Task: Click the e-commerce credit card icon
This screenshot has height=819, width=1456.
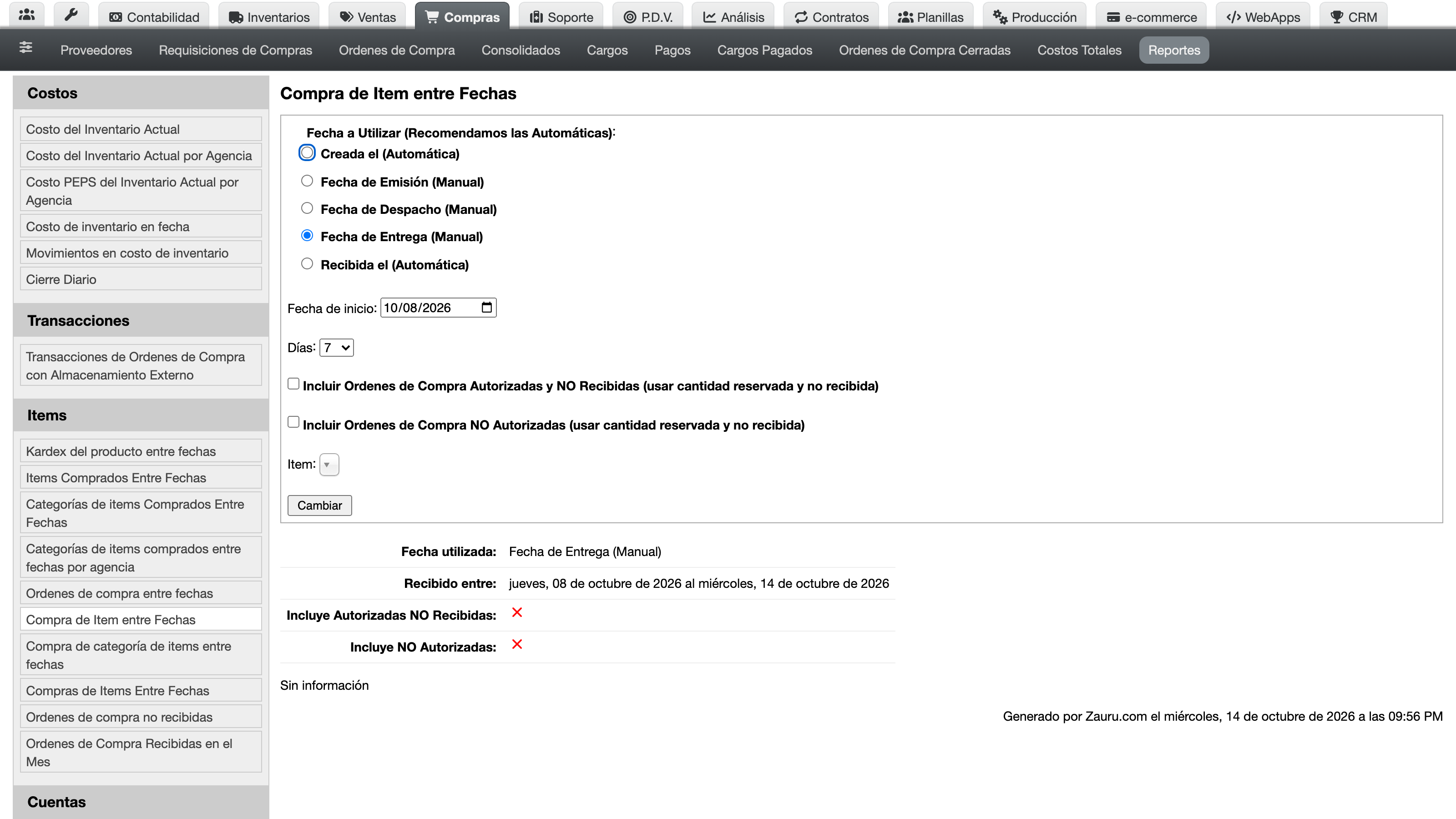Action: [1113, 18]
